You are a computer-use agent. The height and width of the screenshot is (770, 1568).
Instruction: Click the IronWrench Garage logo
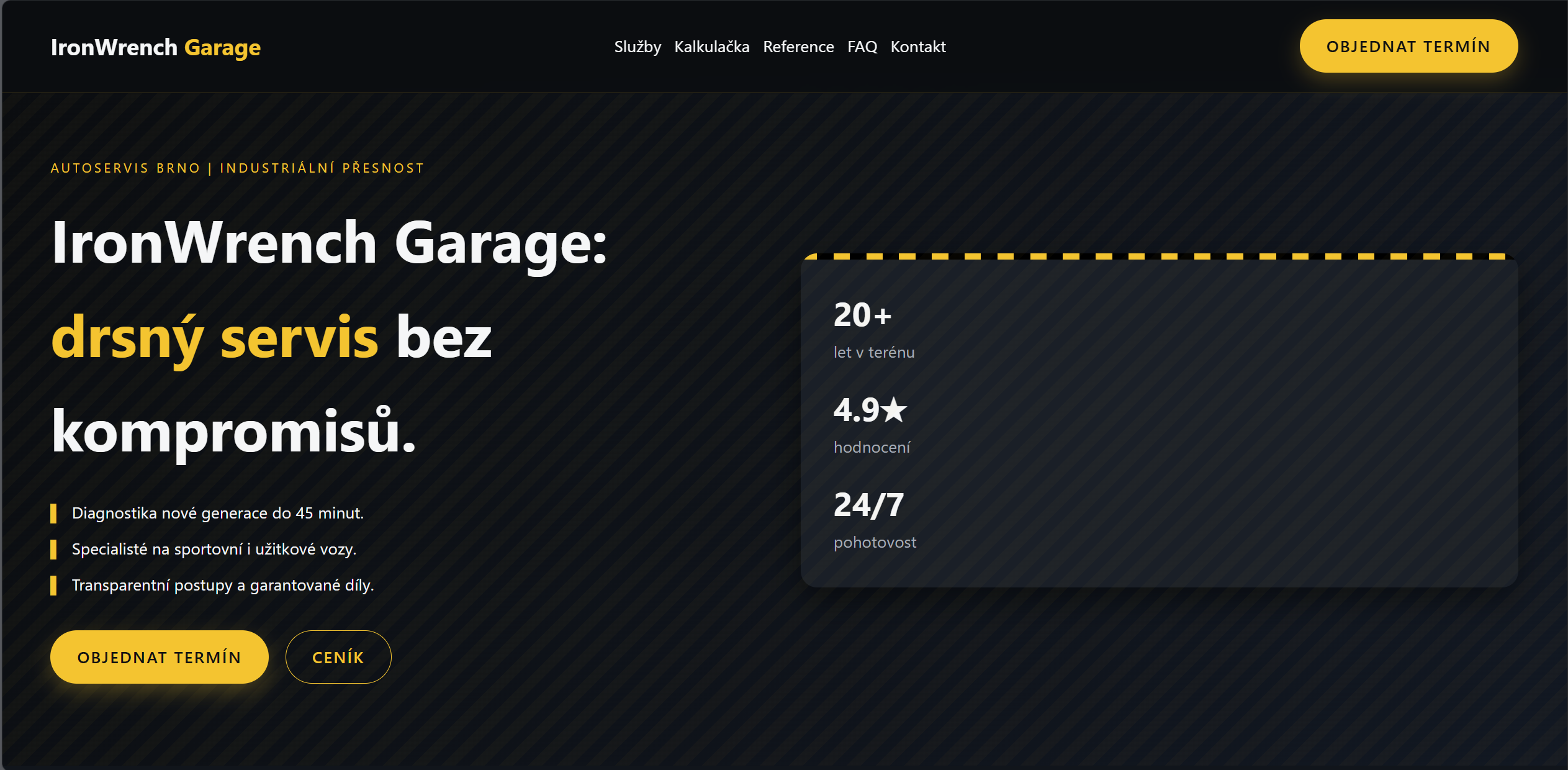[155, 47]
